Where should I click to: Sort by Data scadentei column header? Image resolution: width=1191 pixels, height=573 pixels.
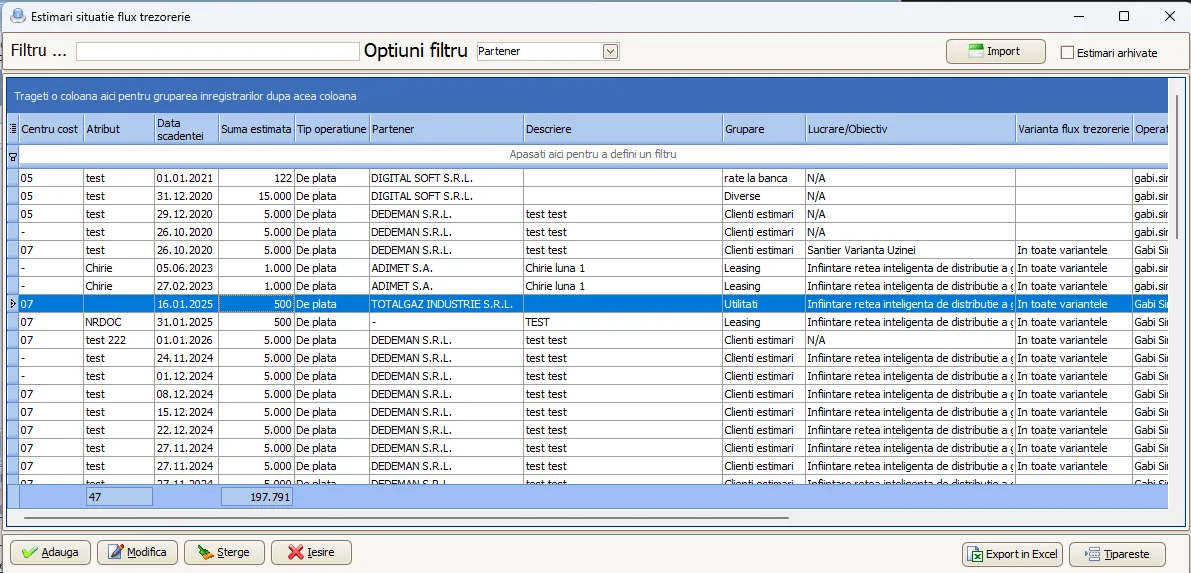[x=186, y=129]
